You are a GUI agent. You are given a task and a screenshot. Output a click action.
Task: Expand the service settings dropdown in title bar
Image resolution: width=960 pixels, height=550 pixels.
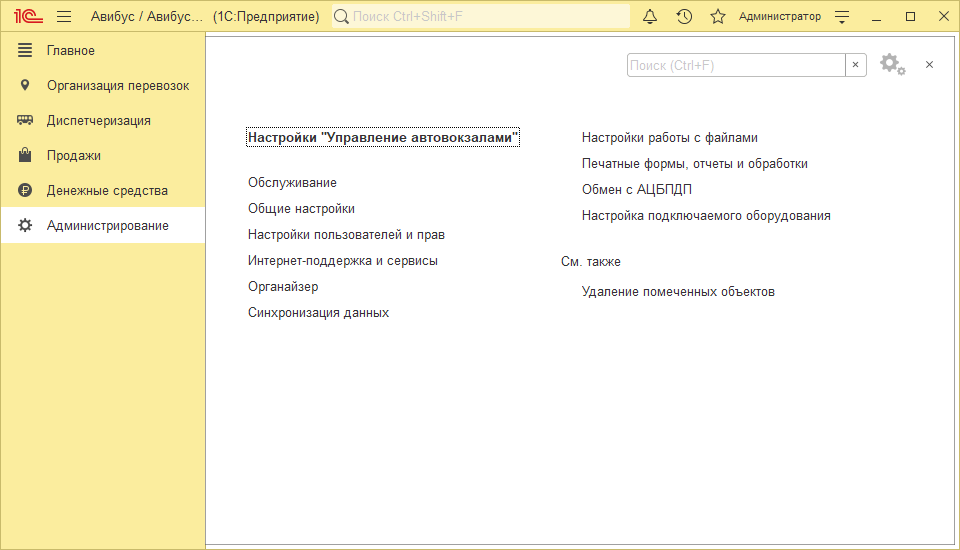pos(842,17)
